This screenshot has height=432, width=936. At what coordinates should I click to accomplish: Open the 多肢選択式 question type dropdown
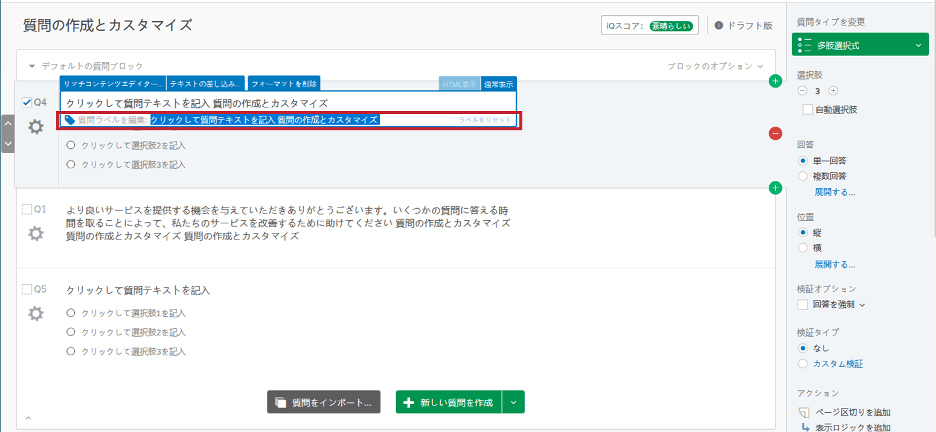pos(860,45)
